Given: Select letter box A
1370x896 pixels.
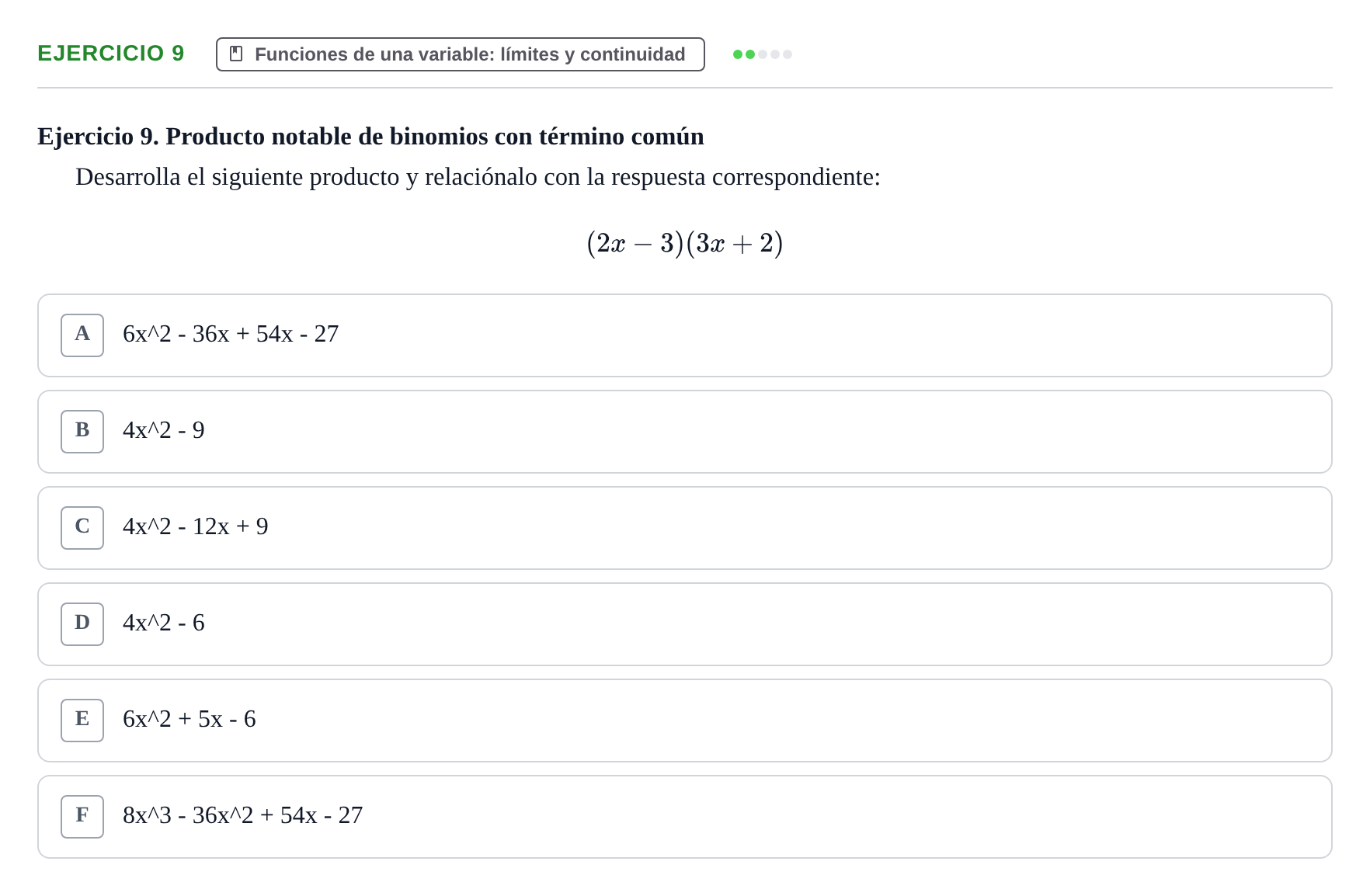Looking at the screenshot, I should click(82, 335).
